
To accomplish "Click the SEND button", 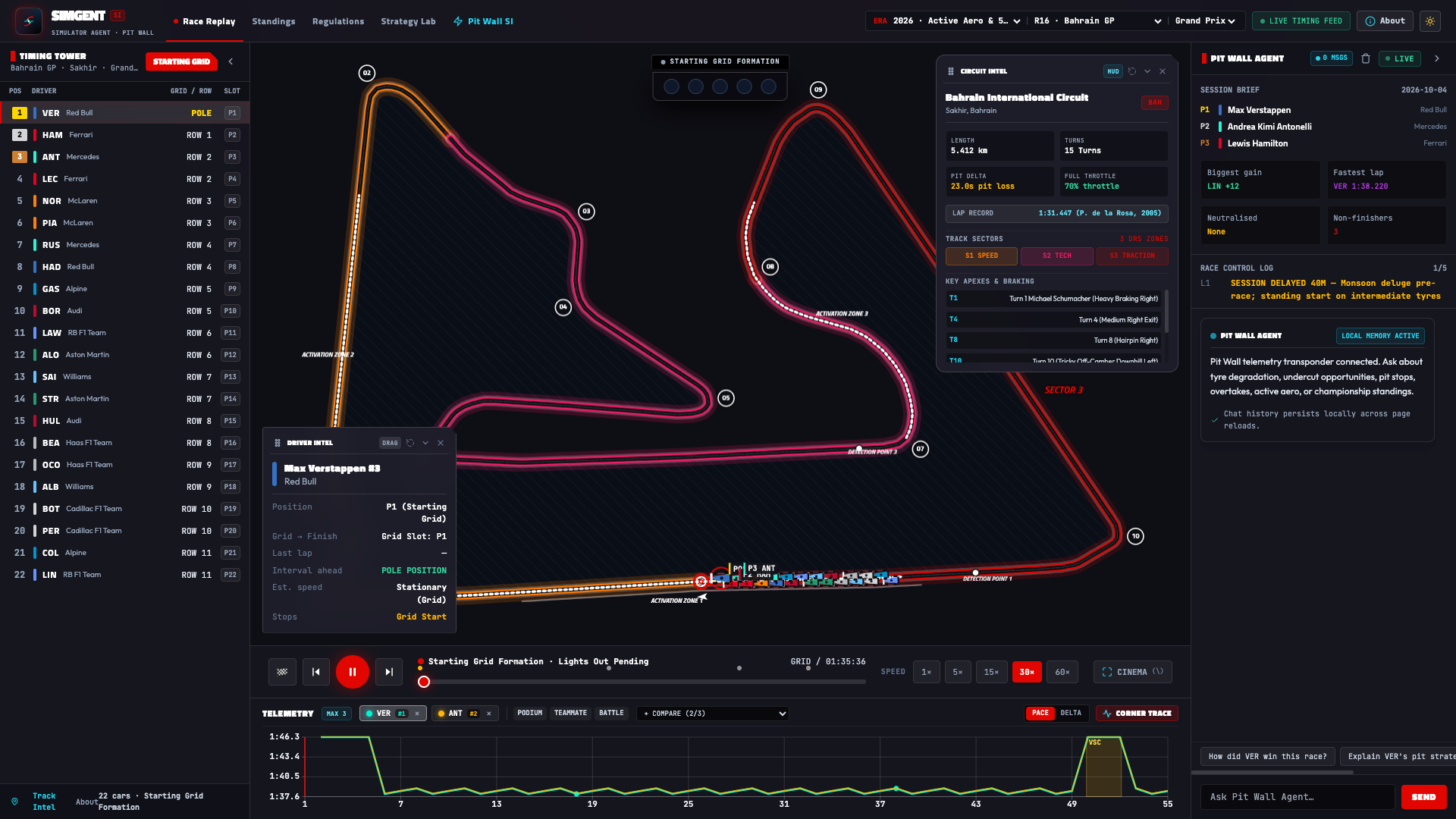I will pyautogui.click(x=1423, y=797).
